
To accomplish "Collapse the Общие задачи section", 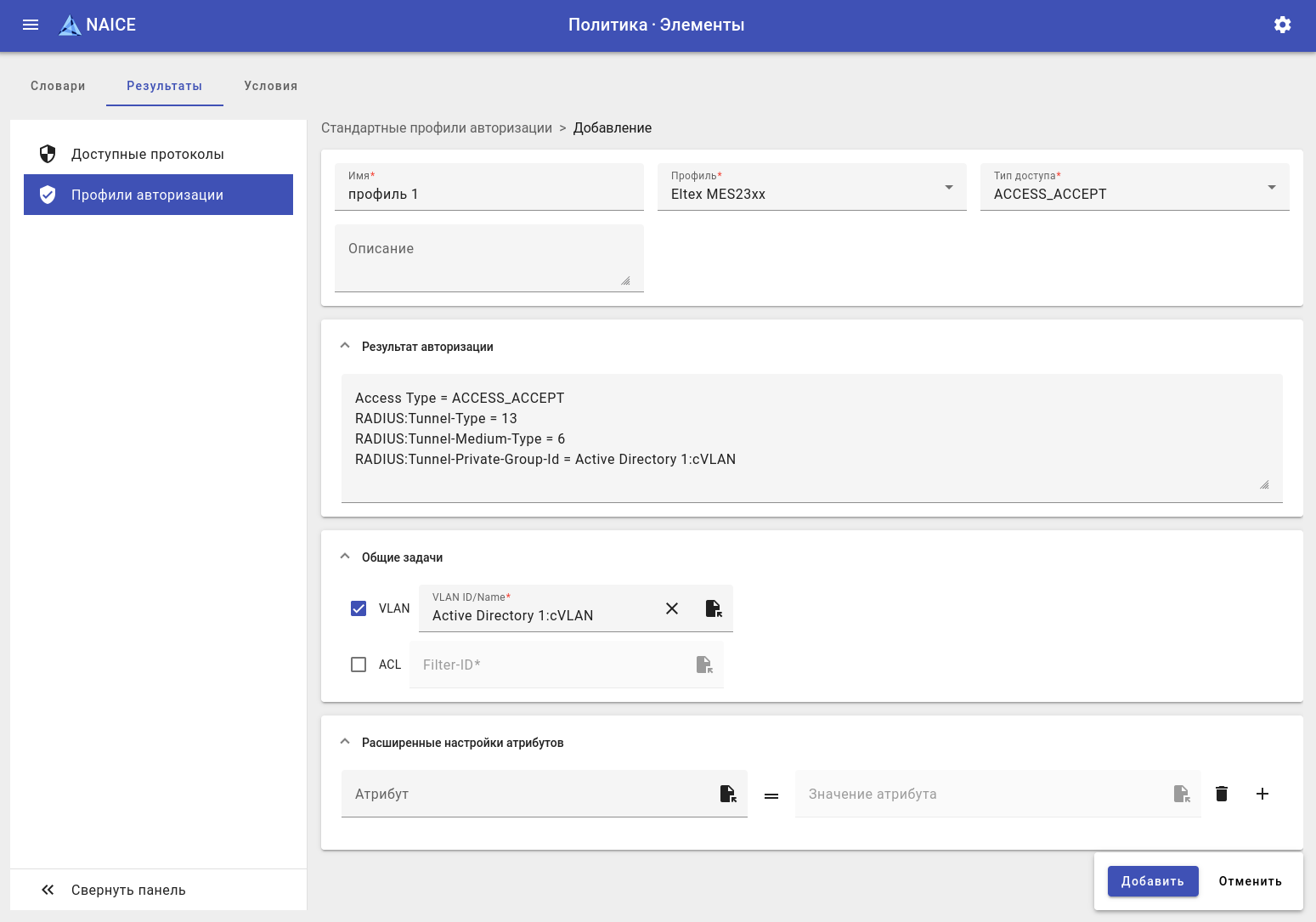I will (345, 557).
